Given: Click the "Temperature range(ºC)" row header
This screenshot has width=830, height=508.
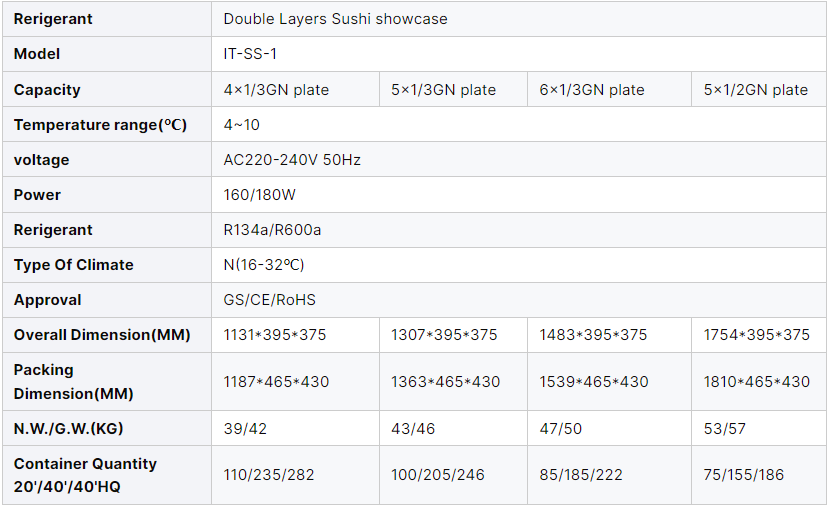Looking at the screenshot, I should 100,125.
